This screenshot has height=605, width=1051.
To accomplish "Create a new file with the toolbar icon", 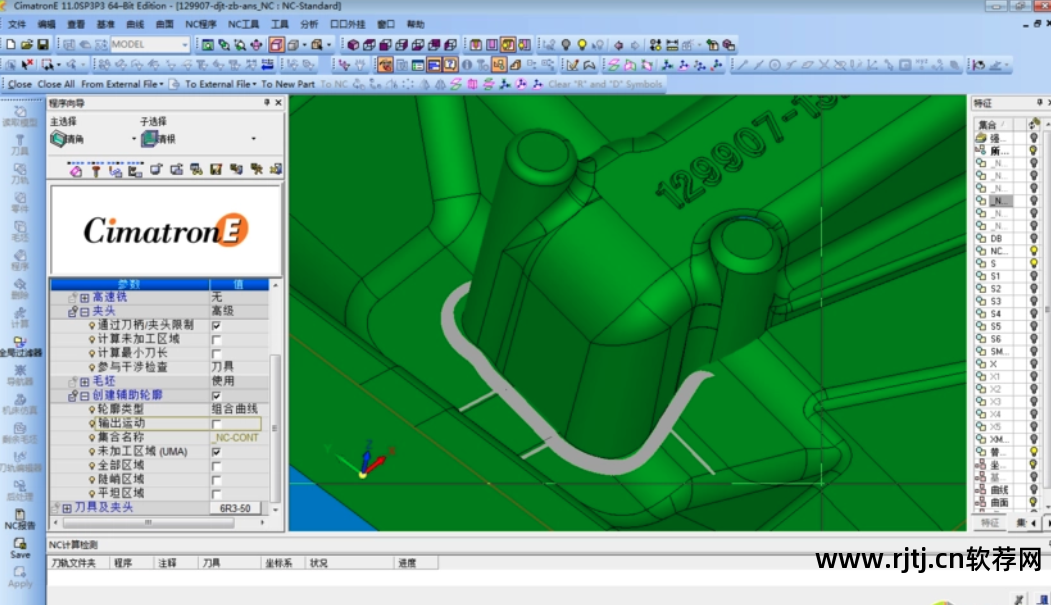I will (x=11, y=44).
